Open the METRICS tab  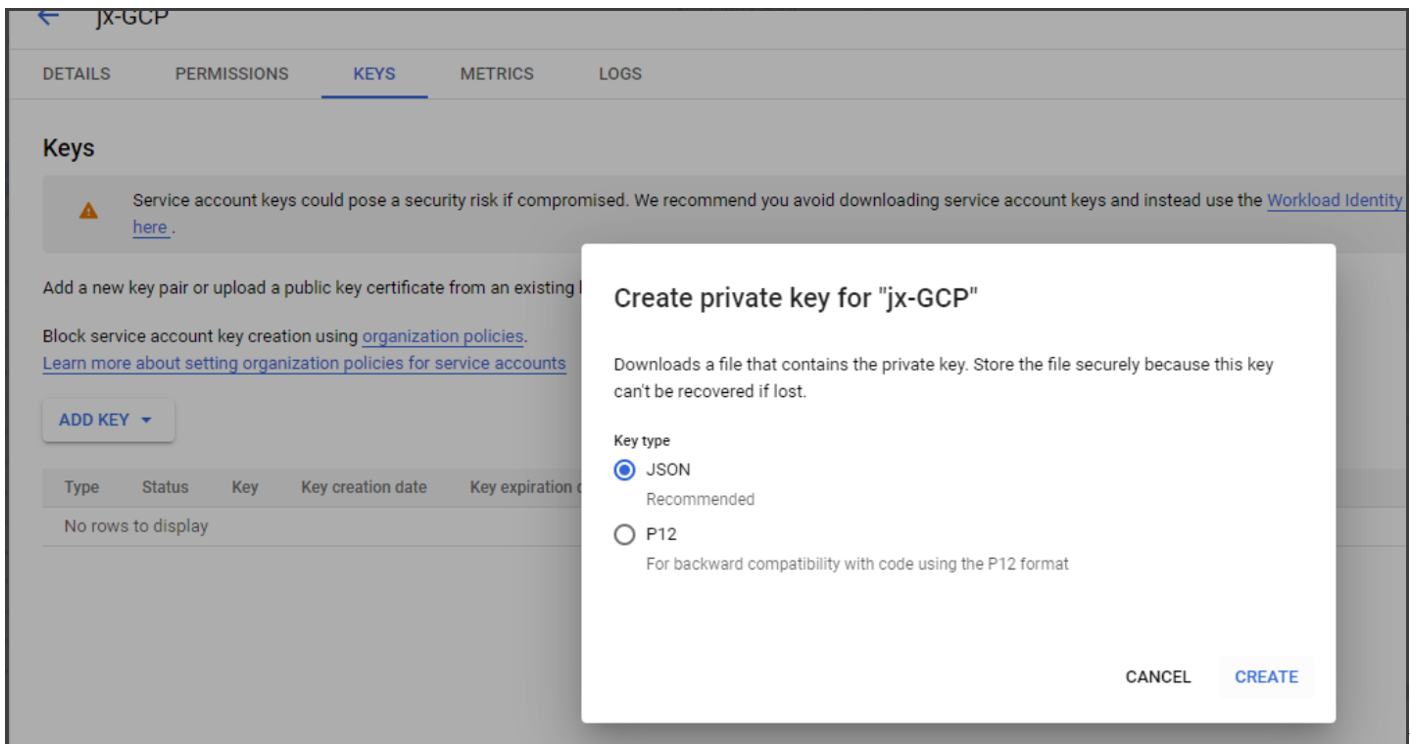[x=496, y=73]
